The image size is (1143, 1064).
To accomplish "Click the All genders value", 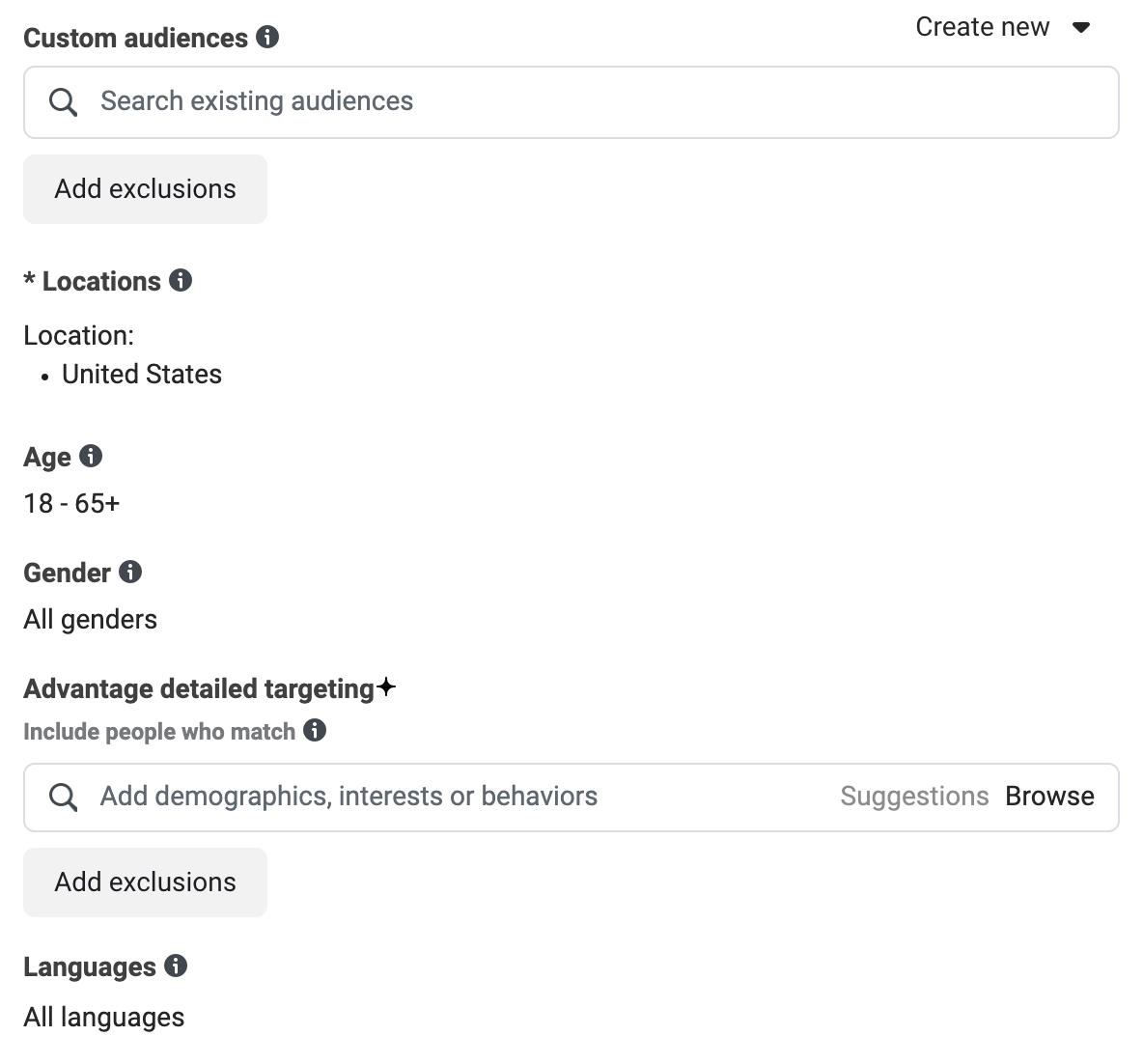I will [x=91, y=620].
